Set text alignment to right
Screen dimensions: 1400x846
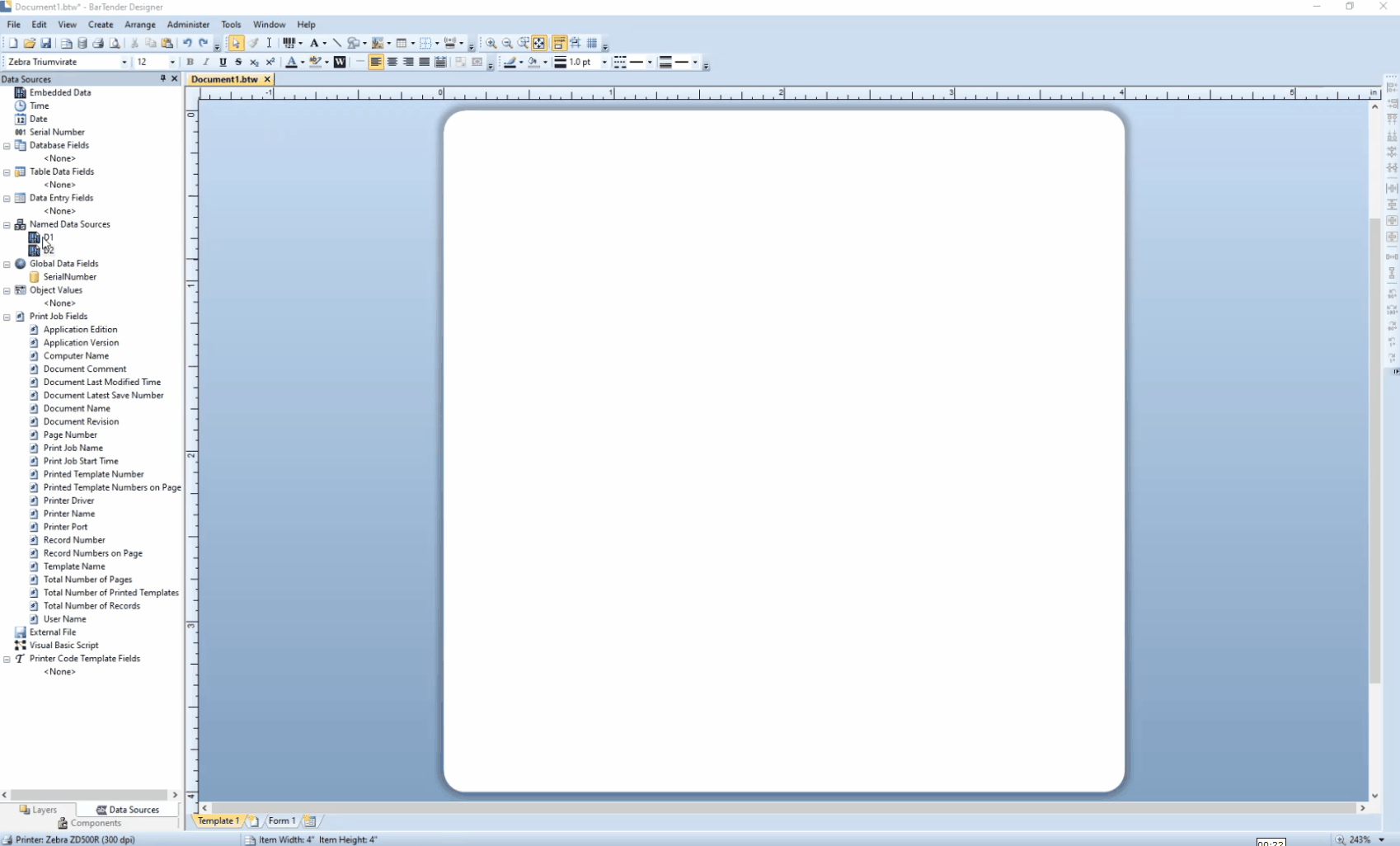408,62
